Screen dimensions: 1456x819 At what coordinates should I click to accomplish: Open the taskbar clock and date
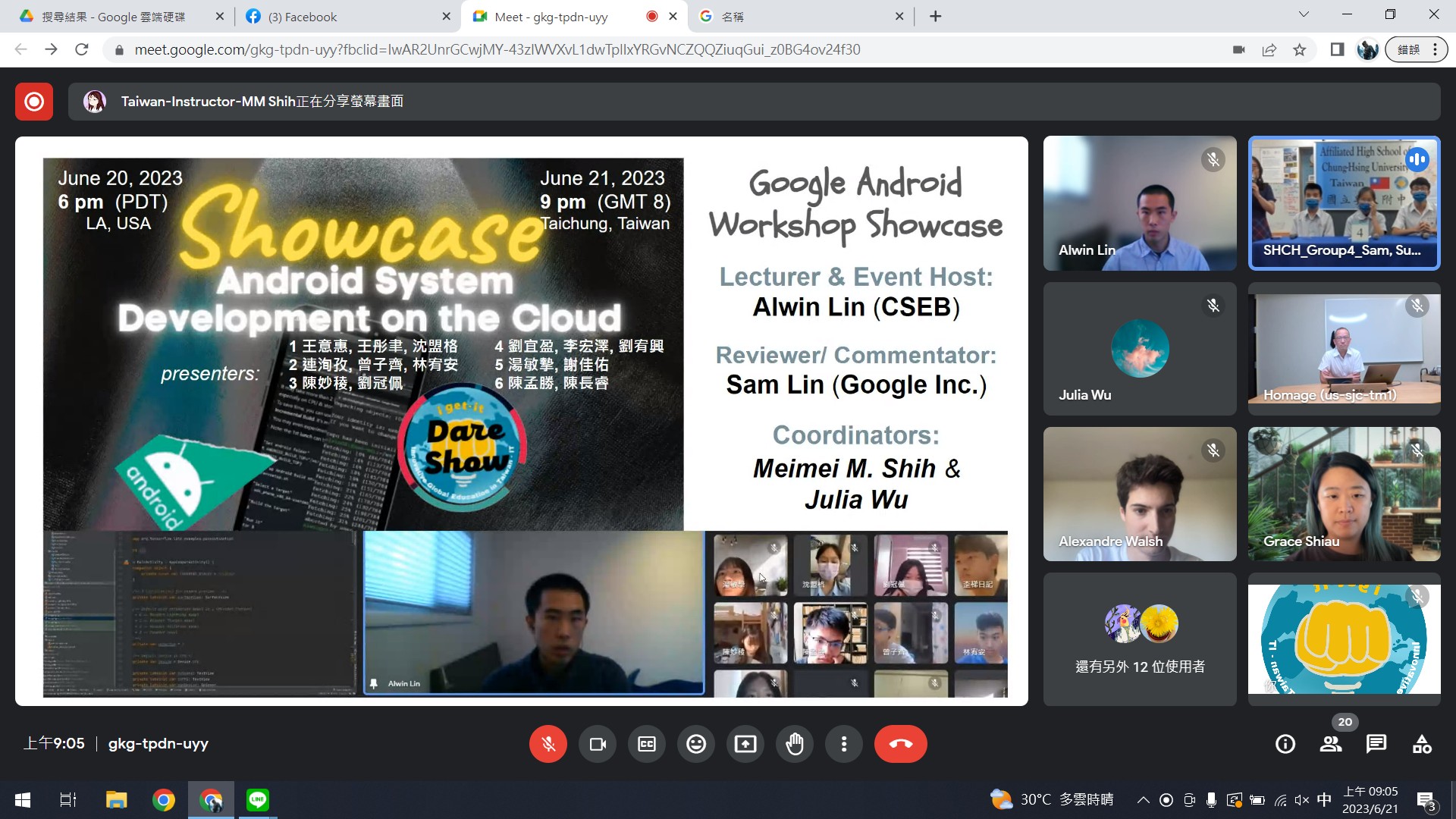[x=1370, y=800]
